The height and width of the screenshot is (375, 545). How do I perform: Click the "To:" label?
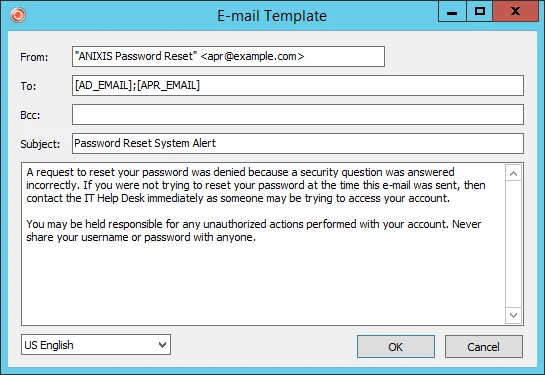point(28,86)
